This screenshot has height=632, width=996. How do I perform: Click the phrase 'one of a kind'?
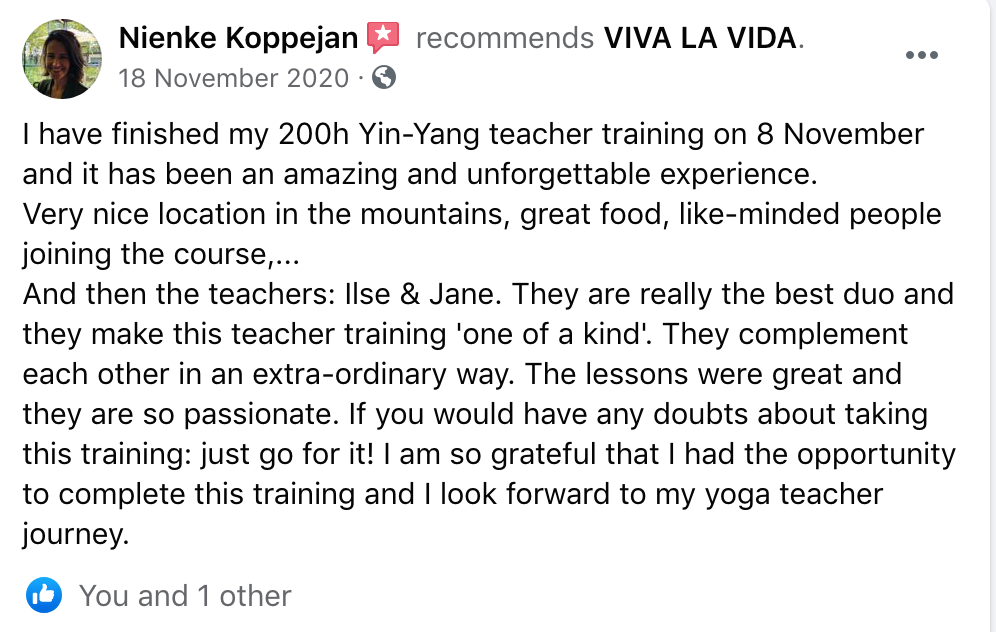point(551,334)
